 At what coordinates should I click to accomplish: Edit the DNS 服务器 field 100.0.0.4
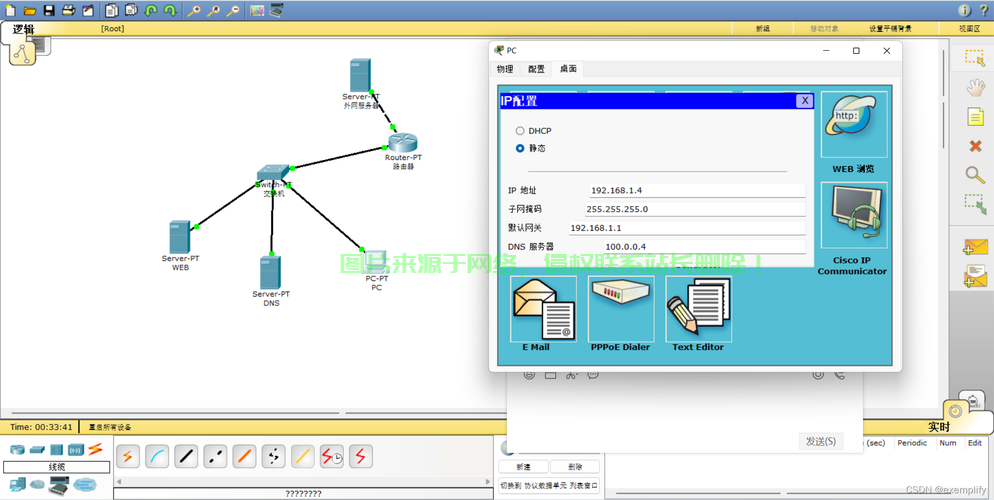tap(704, 247)
